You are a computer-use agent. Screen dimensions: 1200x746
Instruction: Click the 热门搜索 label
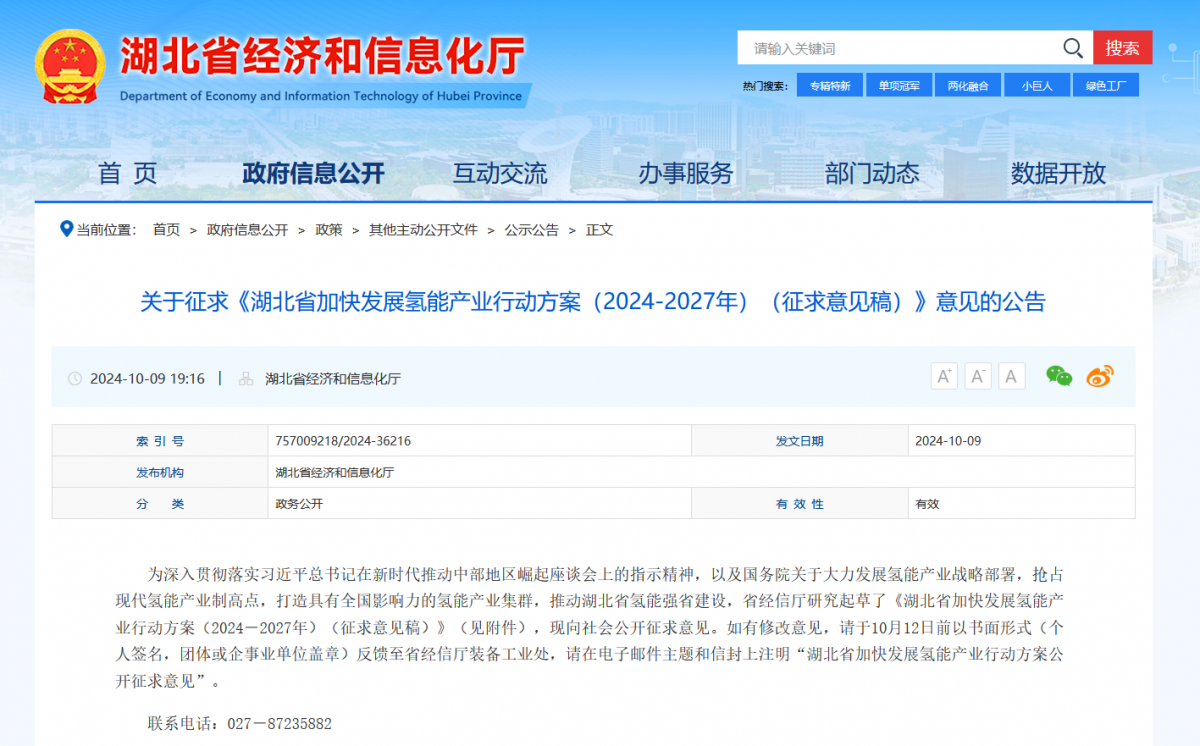(x=765, y=86)
